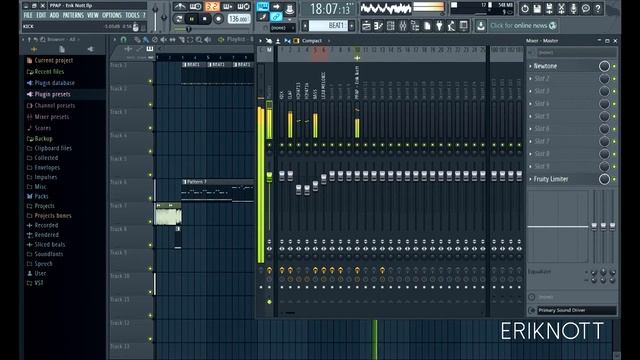Open the Playlist view icon
Image resolution: width=640 pixels, height=360 pixels.
pyautogui.click(x=366, y=26)
